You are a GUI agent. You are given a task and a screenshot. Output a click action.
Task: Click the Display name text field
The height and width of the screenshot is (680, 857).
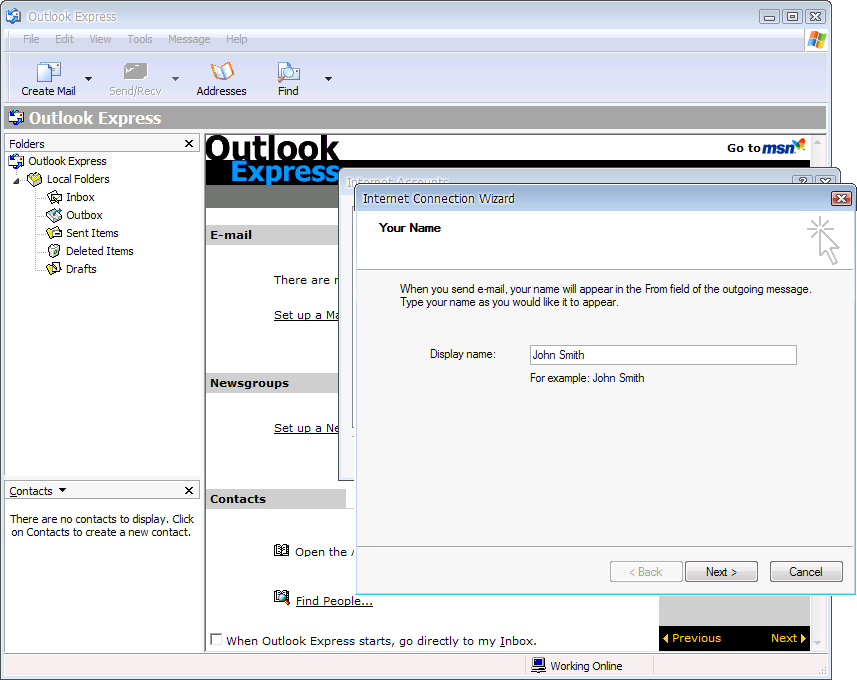tap(662, 355)
